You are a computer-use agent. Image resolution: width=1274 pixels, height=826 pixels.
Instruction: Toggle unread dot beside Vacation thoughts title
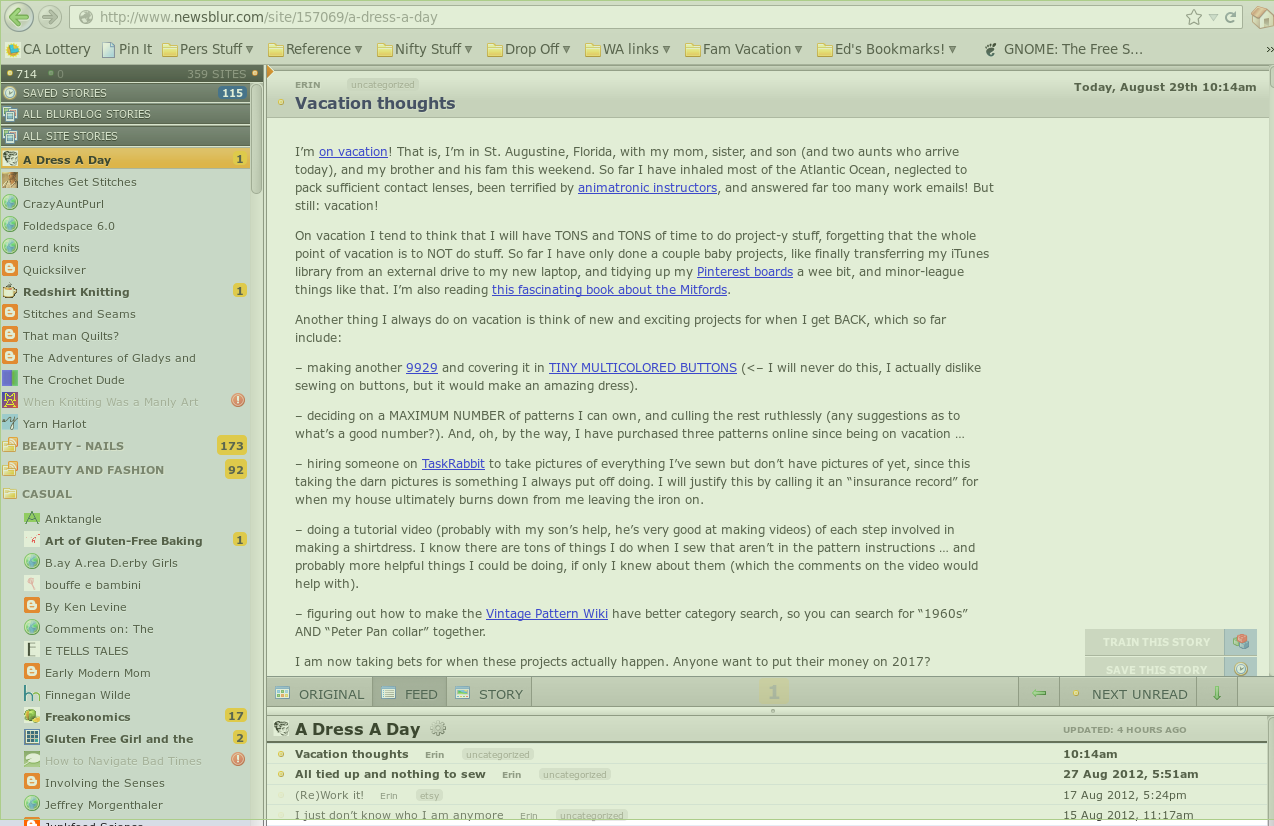pos(281,103)
